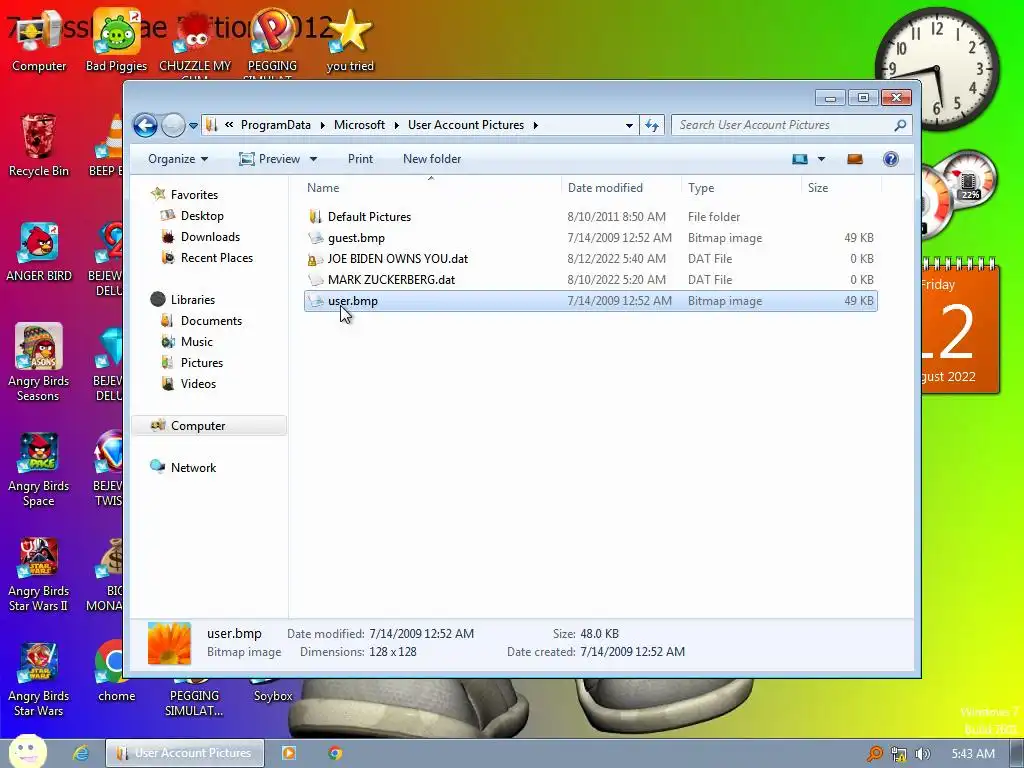Viewport: 1024px width, 768px height.
Task: Click the Angry Birds Seasons desktop icon
Action: coord(39,362)
